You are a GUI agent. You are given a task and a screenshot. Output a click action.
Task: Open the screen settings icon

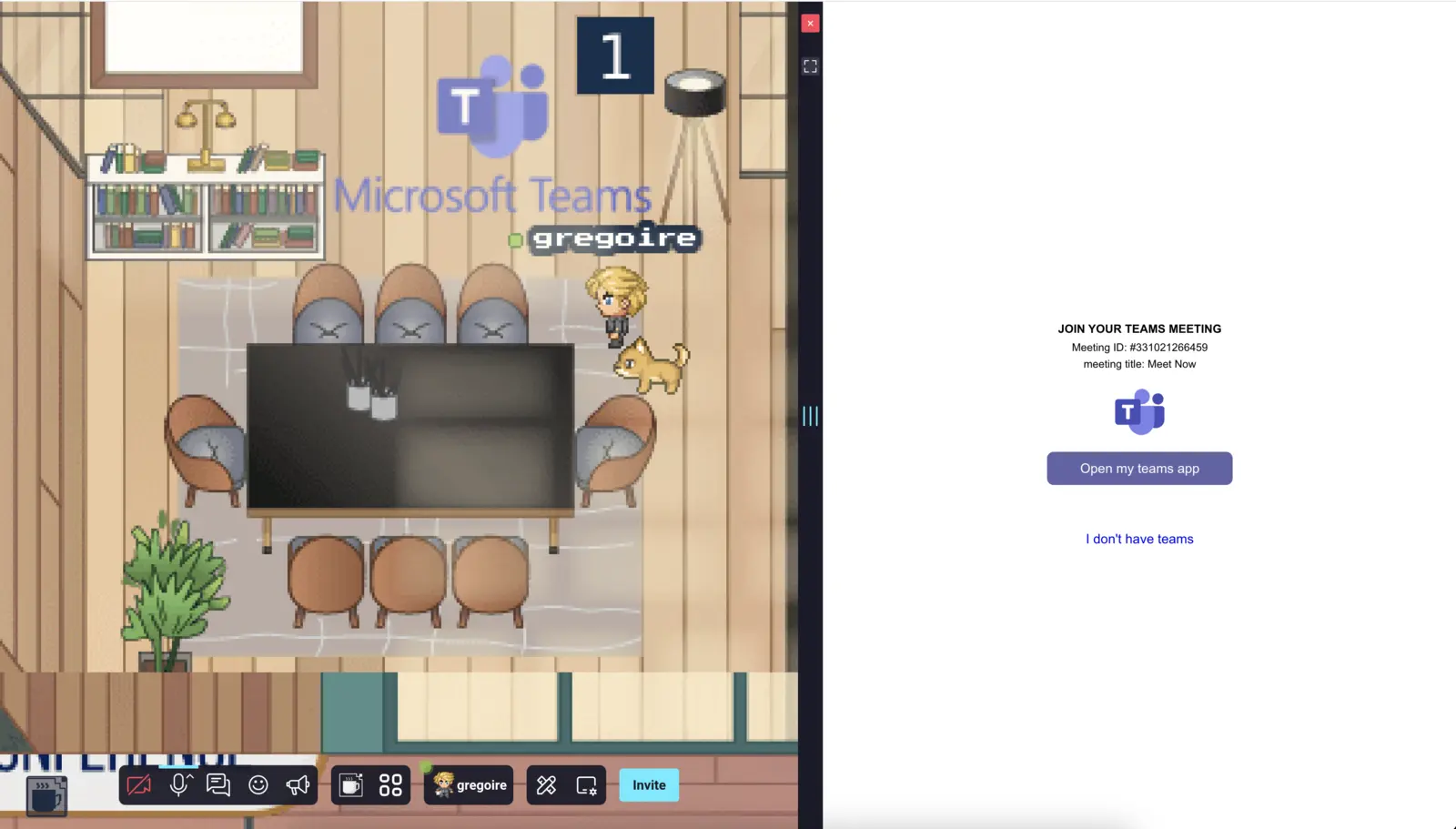587,785
